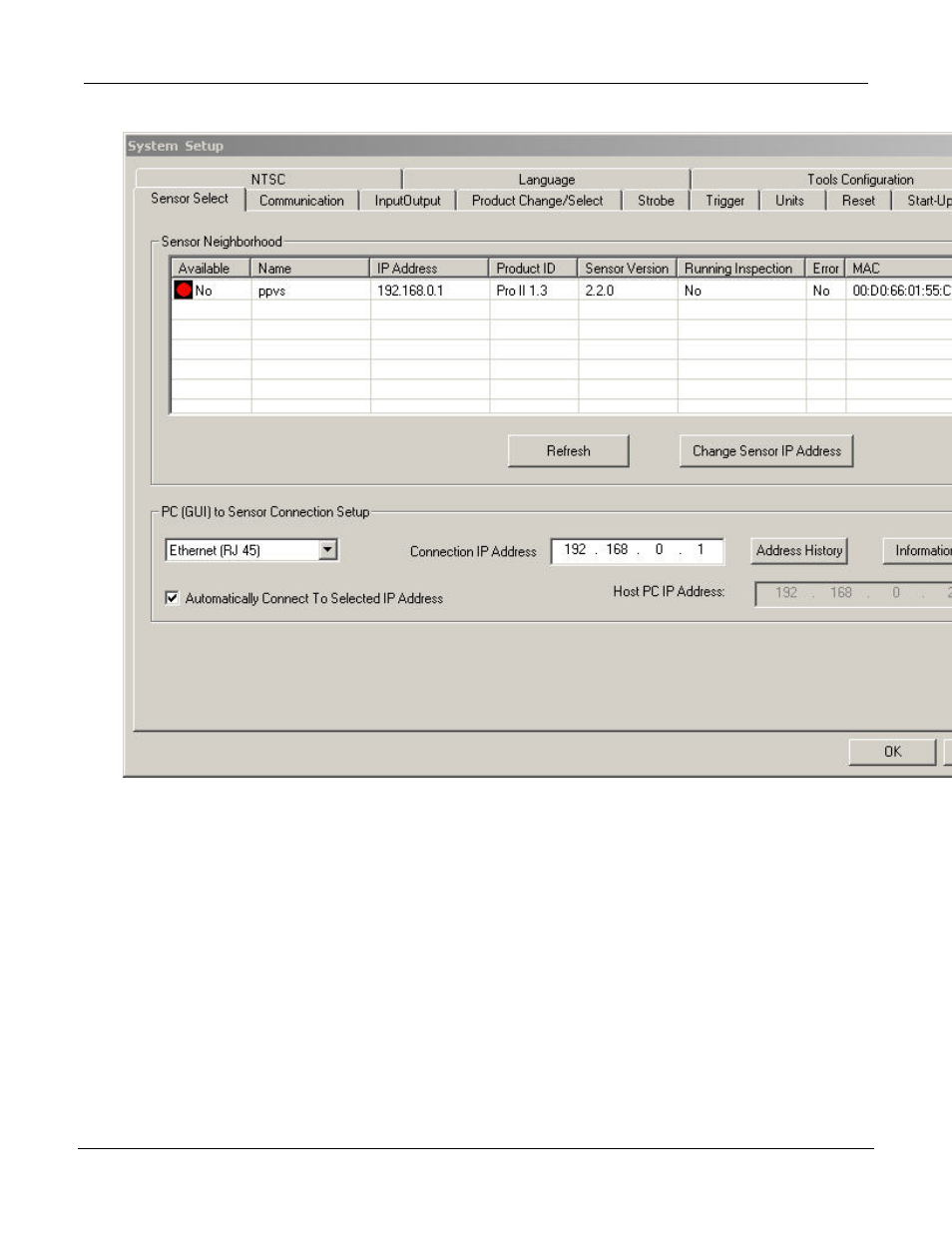Switch to the Trigger tab
Viewport: 952px width, 1233px height.
[x=724, y=201]
